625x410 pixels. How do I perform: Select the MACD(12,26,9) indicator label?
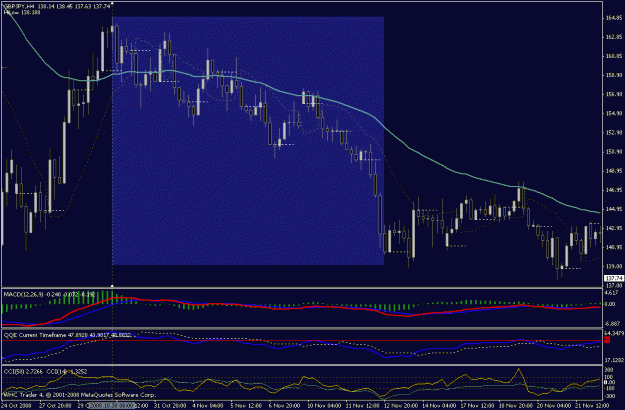(x=24, y=294)
